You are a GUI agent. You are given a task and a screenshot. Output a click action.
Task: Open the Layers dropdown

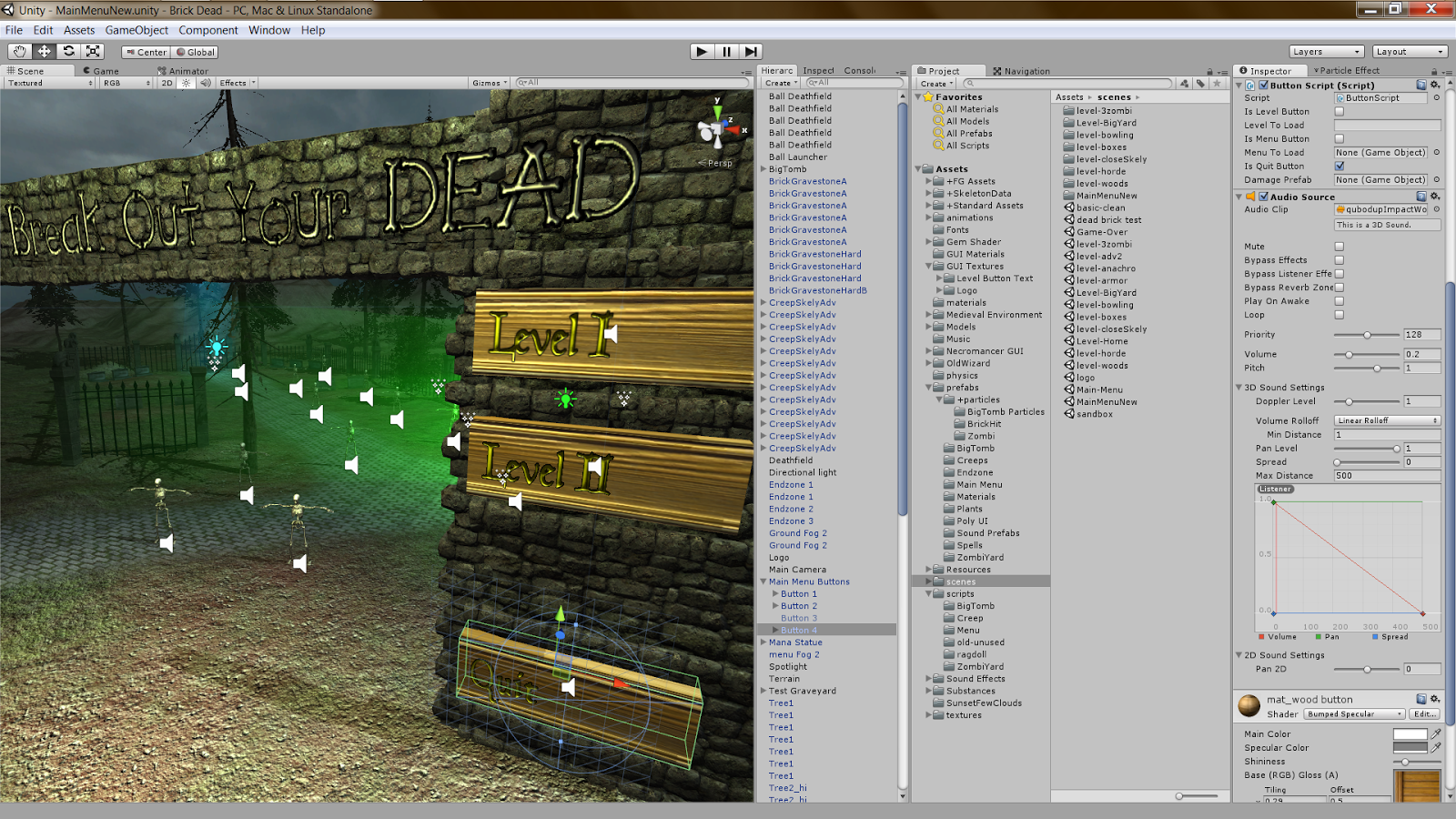coord(1327,52)
